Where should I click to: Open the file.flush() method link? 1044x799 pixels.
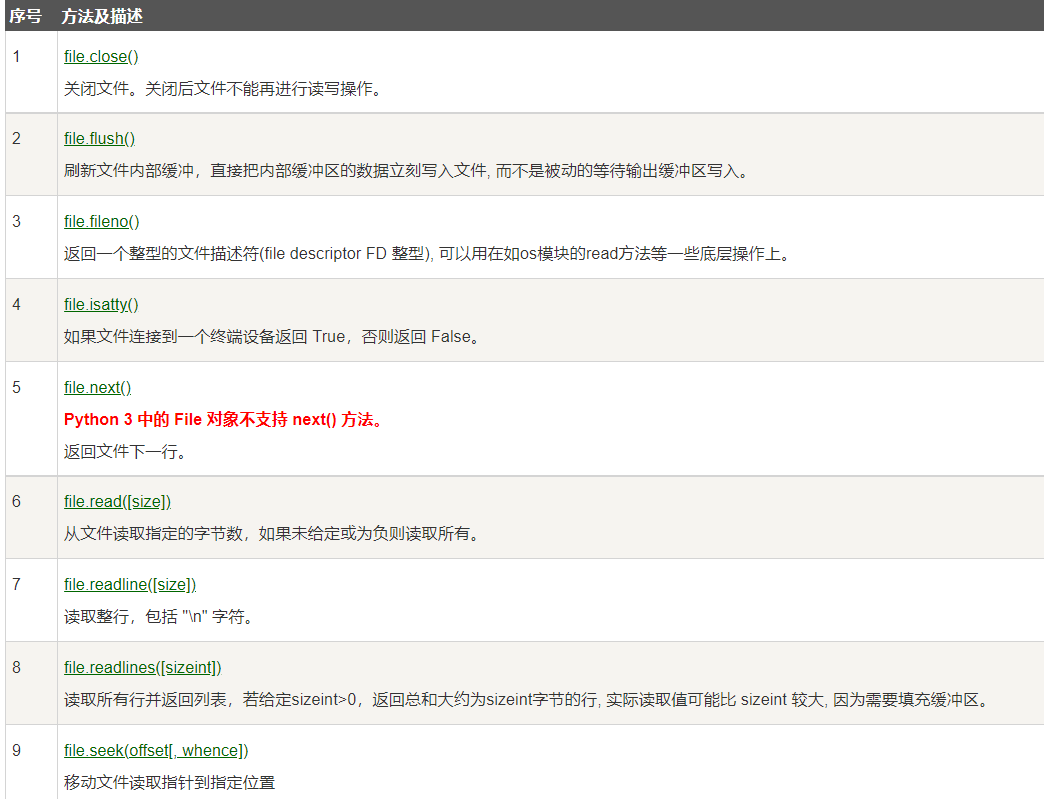click(x=99, y=138)
